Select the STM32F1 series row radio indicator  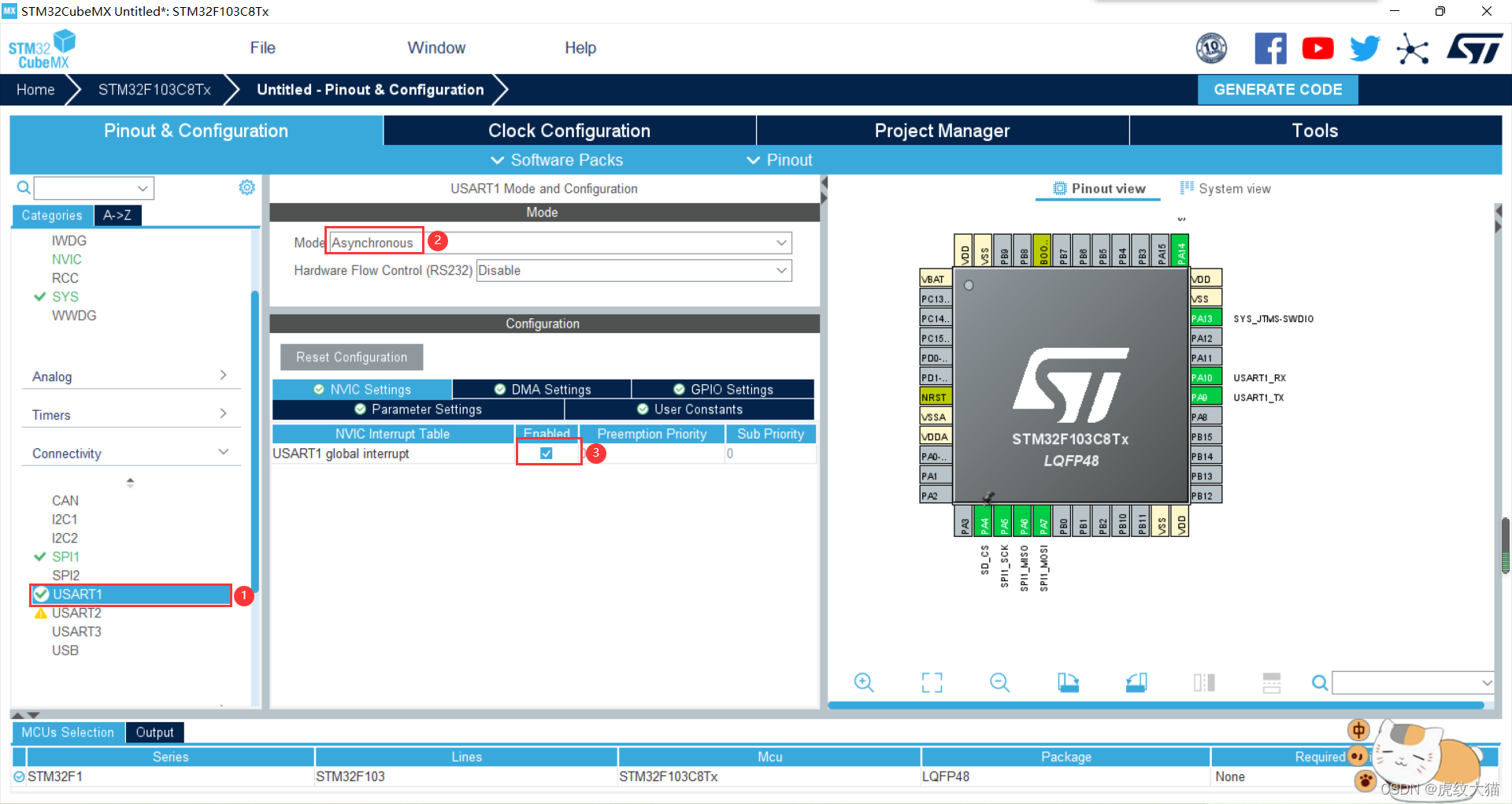click(x=19, y=776)
